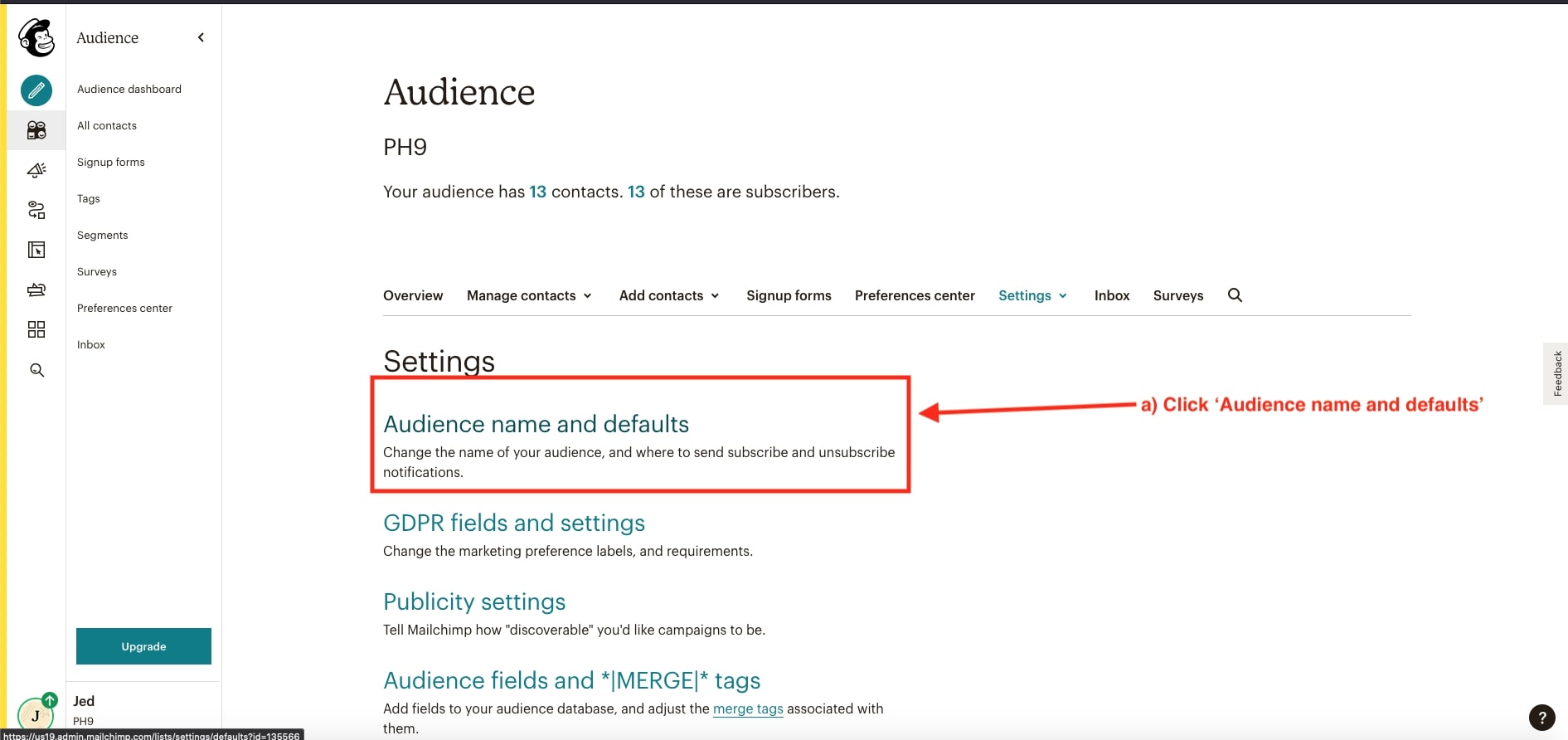Click the help question mark icon
1568x740 pixels.
(1541, 718)
